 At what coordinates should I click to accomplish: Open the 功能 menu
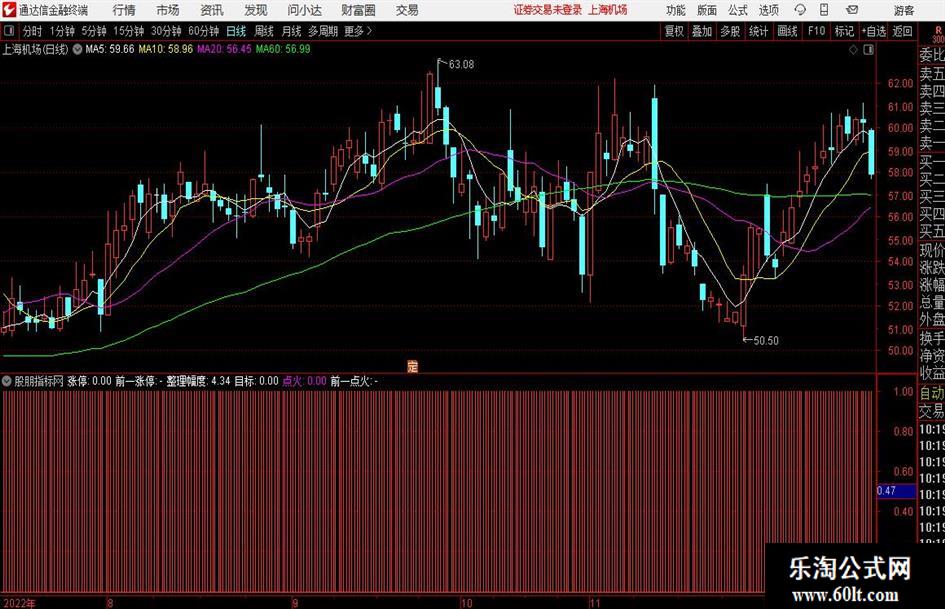676,10
